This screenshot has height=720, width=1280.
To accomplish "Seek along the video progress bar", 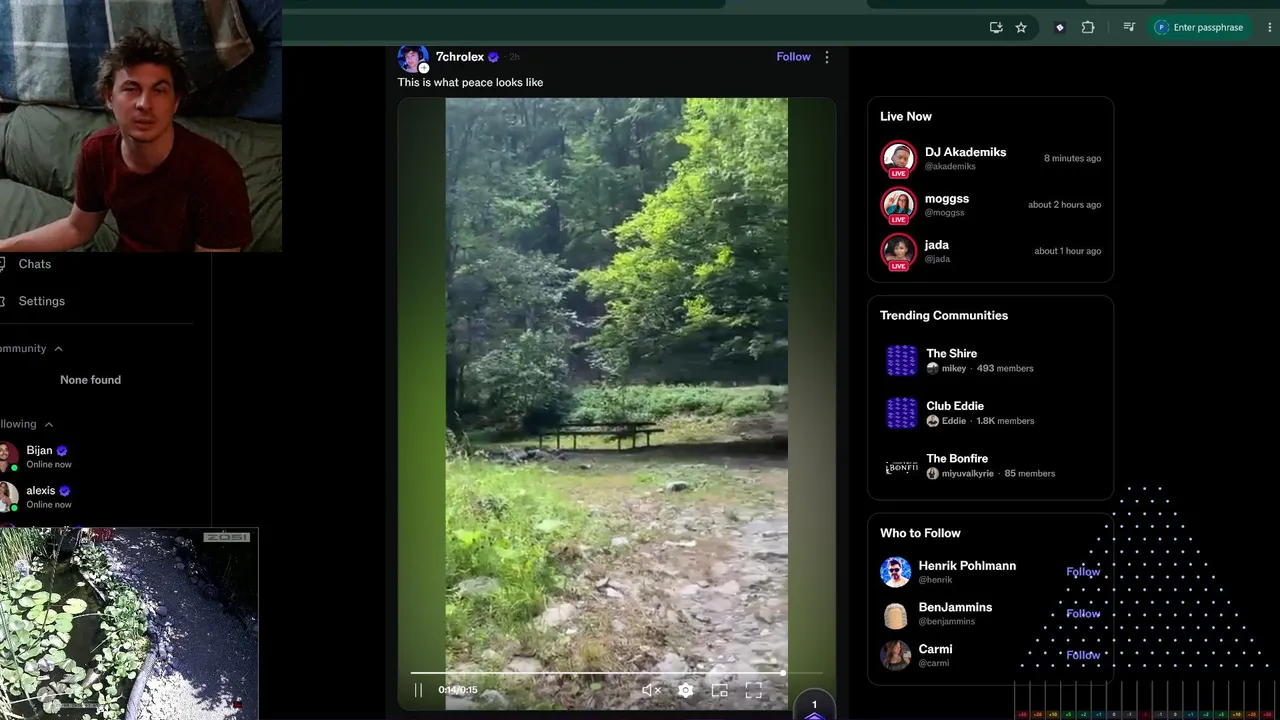I will [617, 673].
